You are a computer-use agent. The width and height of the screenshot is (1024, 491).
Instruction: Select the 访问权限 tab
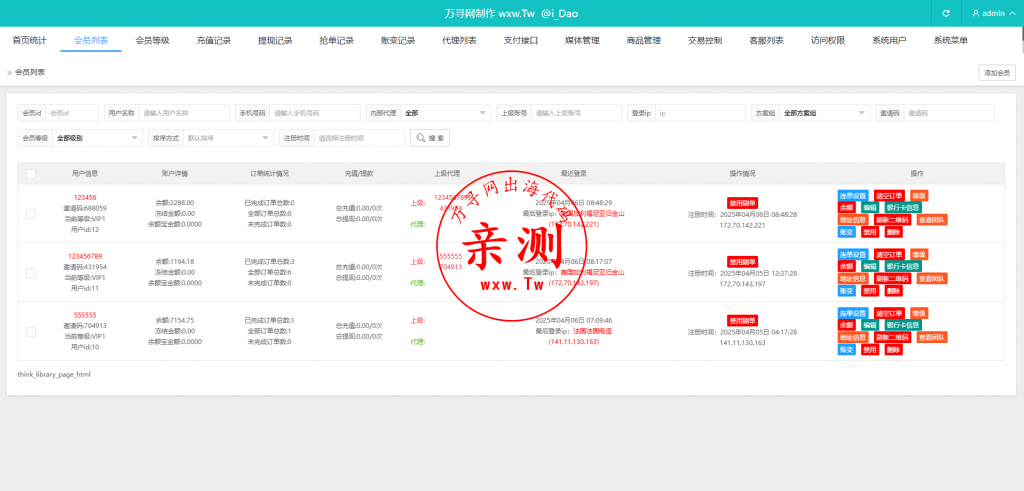pos(827,40)
